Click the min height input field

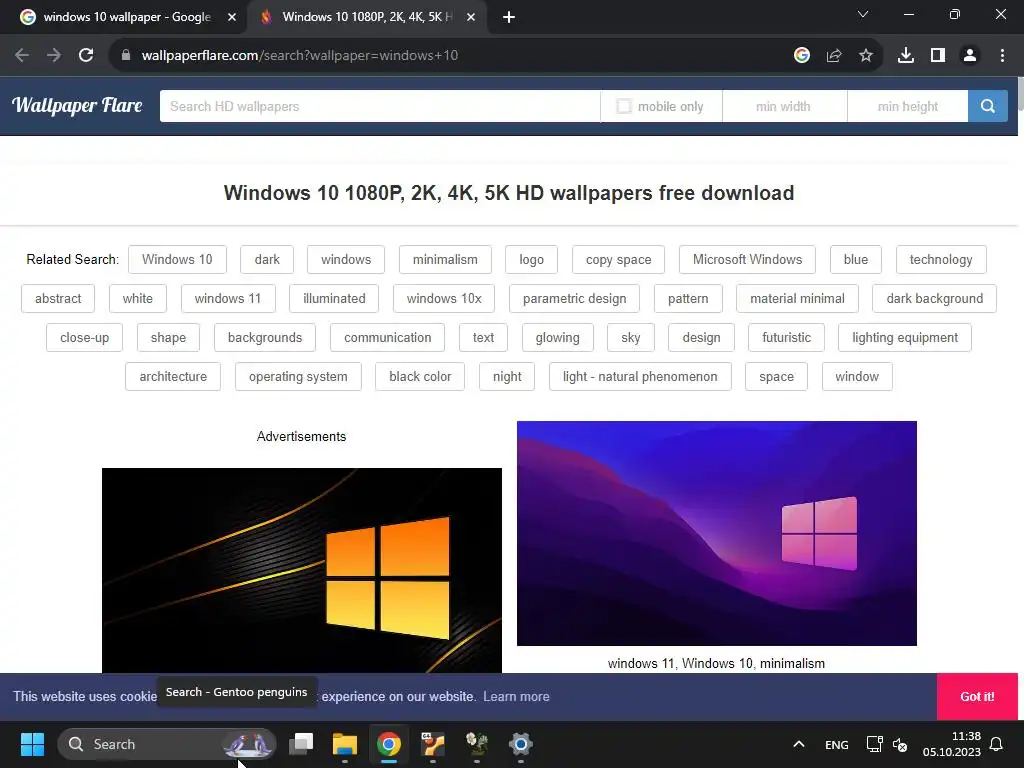point(908,106)
